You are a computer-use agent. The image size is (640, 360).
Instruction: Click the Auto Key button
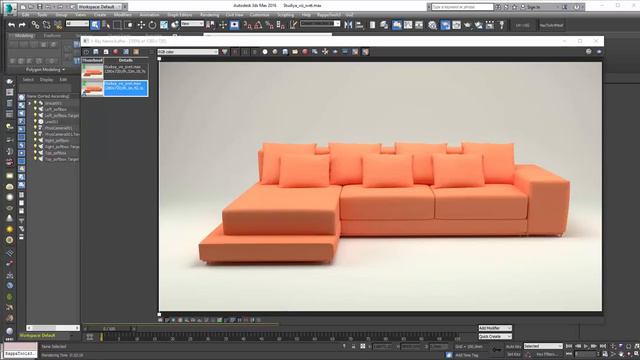(x=513, y=347)
